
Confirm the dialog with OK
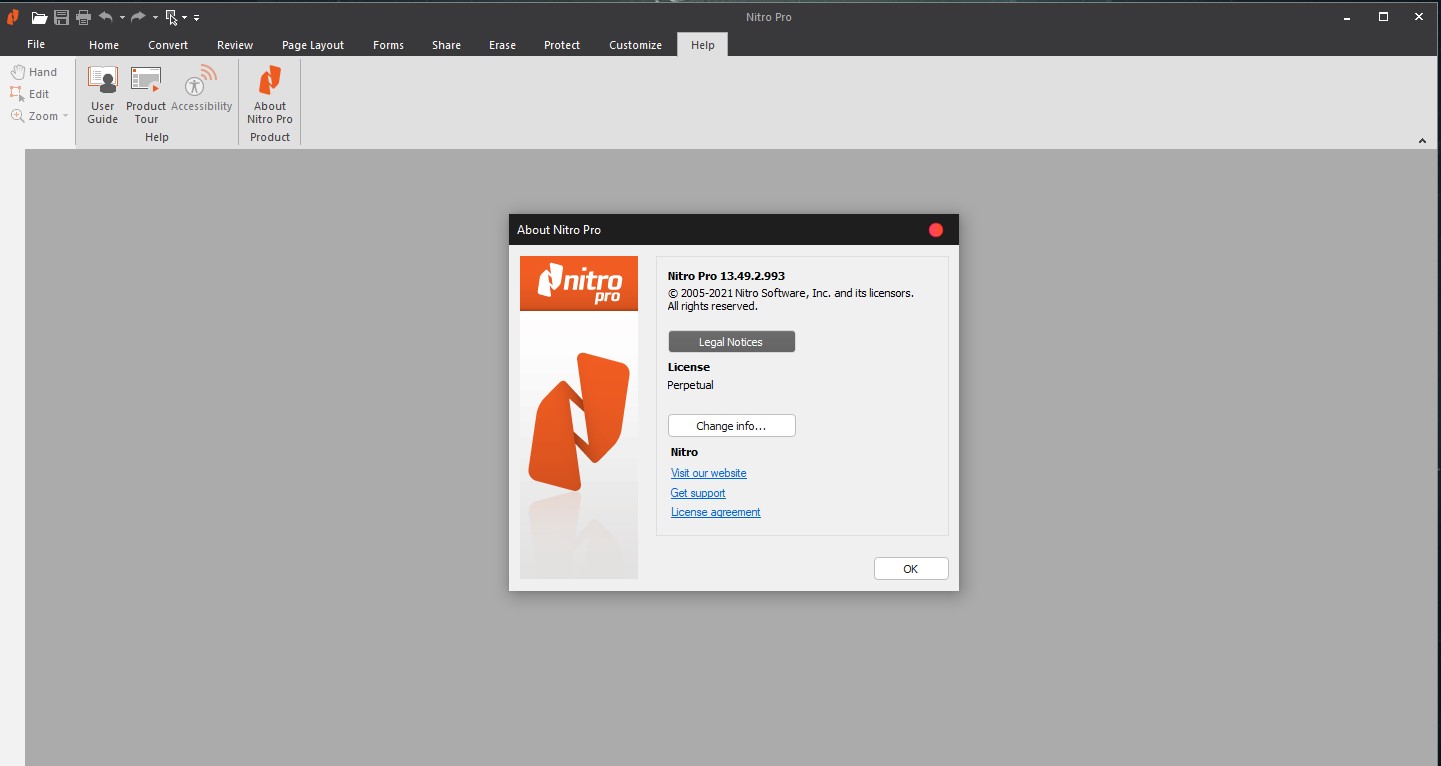pos(911,569)
